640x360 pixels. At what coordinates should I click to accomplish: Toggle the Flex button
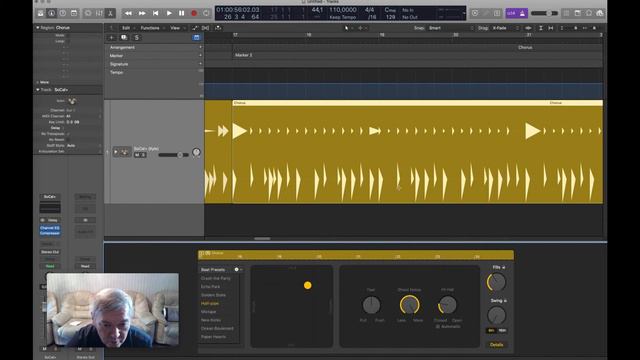(x=205, y=28)
